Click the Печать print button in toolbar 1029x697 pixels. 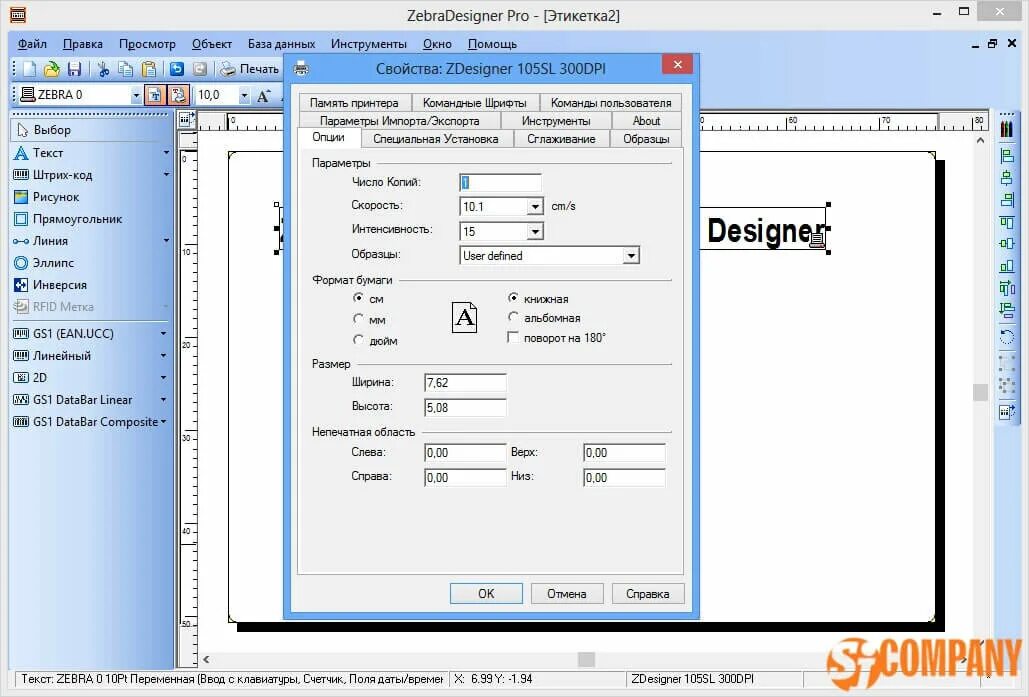coord(249,69)
